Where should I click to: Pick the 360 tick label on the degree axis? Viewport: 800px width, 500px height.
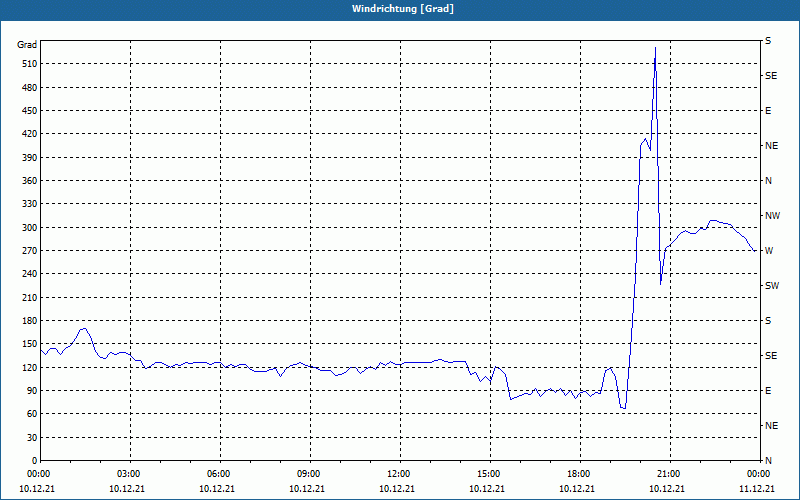pyautogui.click(x=29, y=181)
